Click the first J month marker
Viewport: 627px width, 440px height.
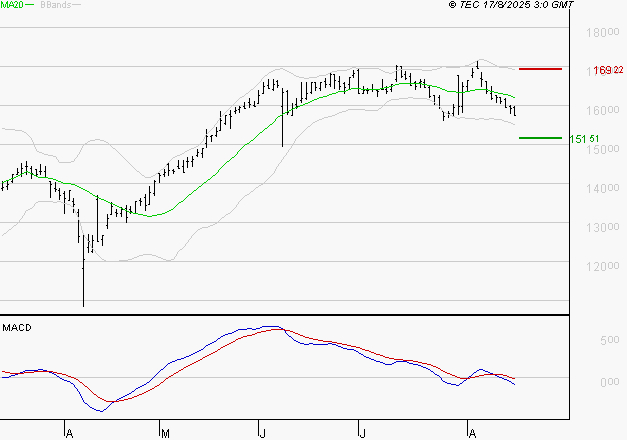[x=263, y=434]
